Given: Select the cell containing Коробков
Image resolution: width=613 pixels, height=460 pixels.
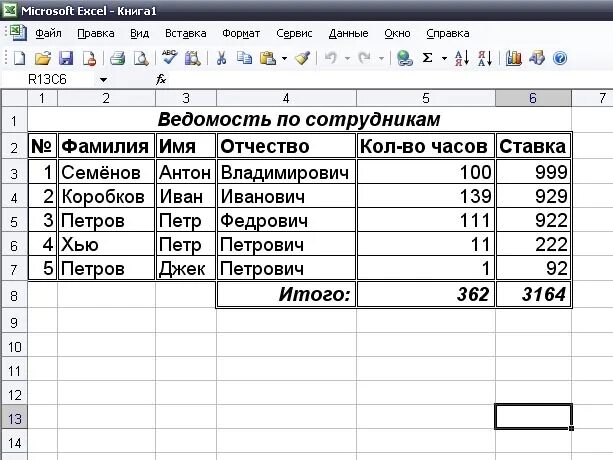Looking at the screenshot, I should coord(106,196).
